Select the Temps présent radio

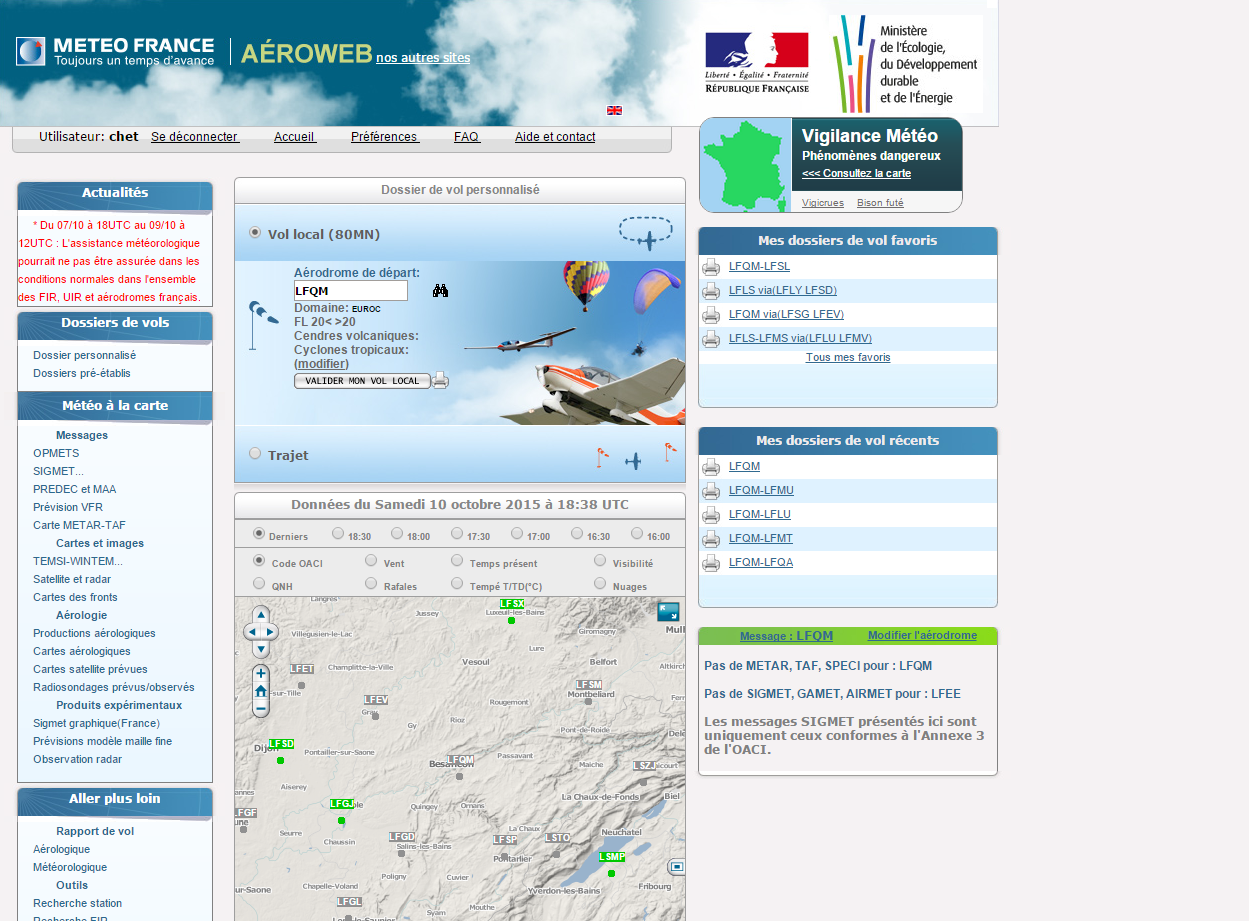[x=458, y=561]
